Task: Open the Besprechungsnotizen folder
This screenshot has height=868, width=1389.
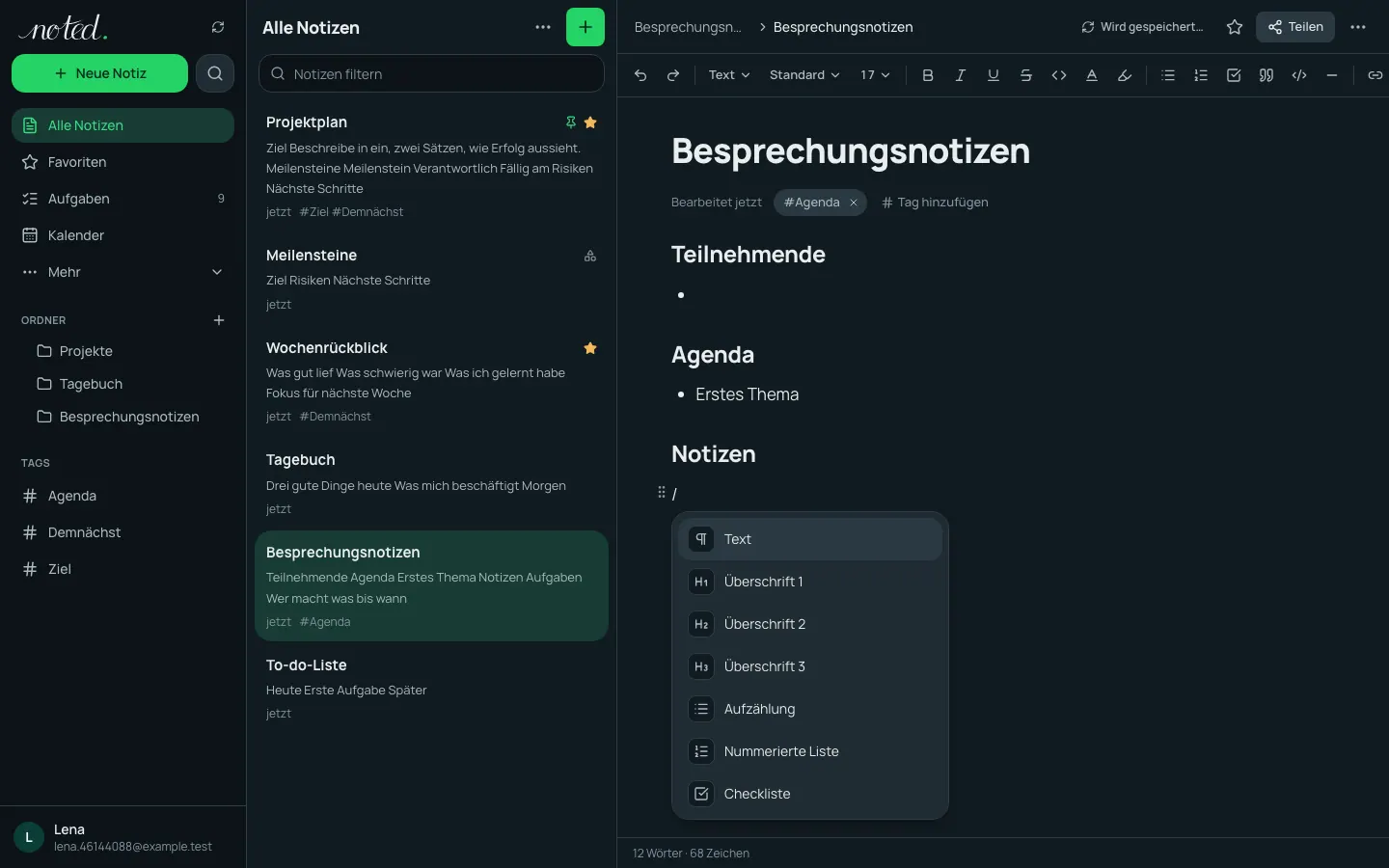Action: [123, 417]
